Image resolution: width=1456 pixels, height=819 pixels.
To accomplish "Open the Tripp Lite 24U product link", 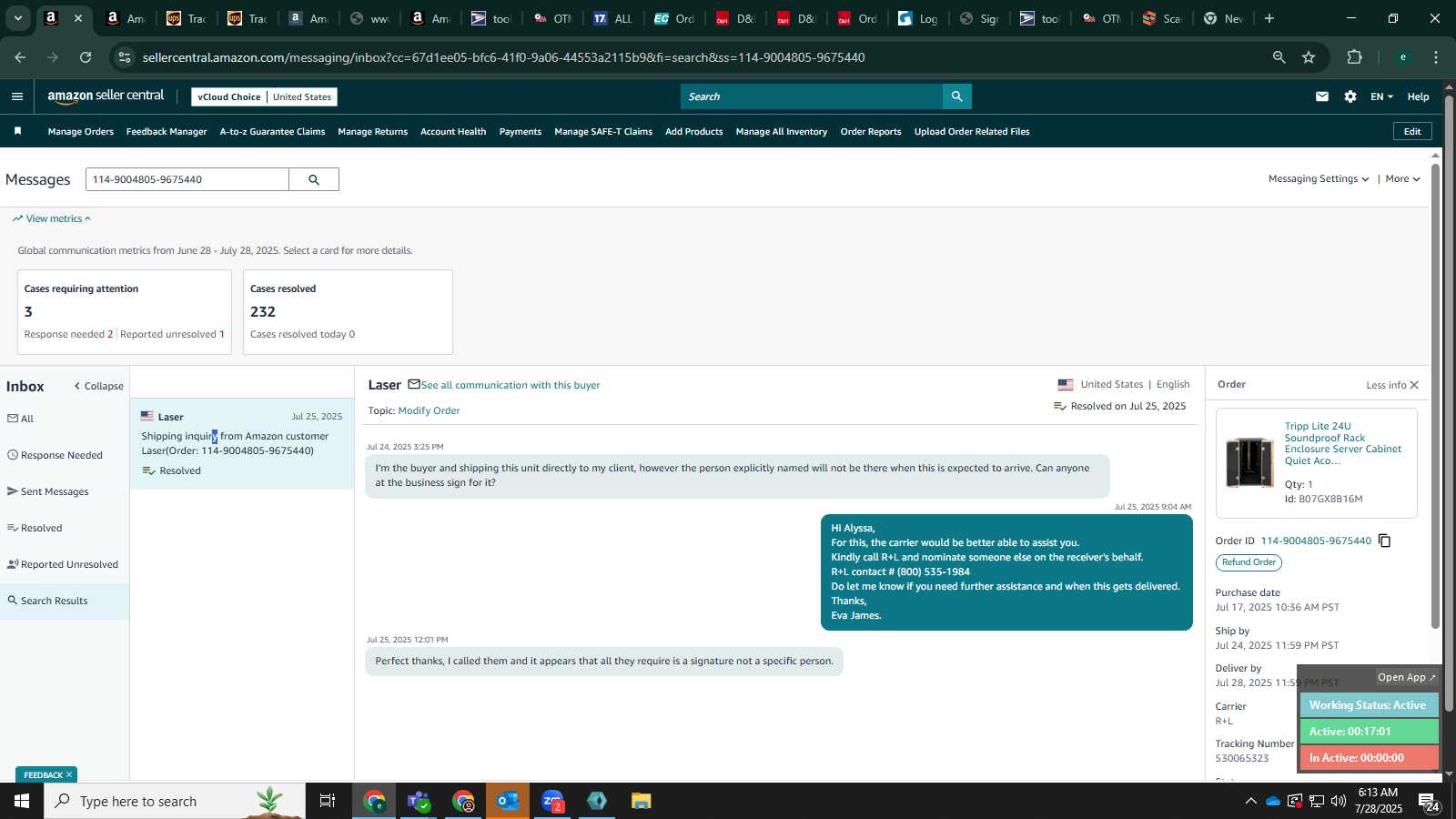I will click(1343, 443).
